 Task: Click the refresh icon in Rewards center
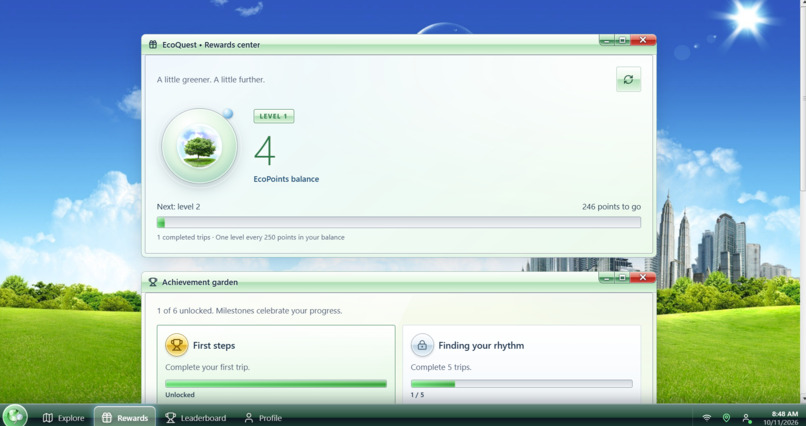[628, 79]
